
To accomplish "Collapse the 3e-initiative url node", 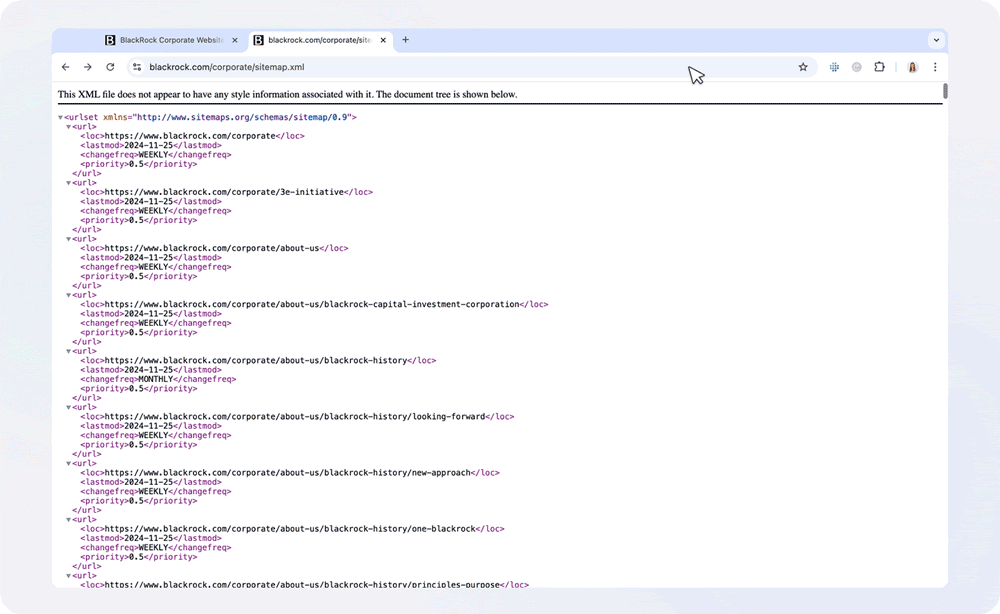I will pyautogui.click(x=69, y=183).
